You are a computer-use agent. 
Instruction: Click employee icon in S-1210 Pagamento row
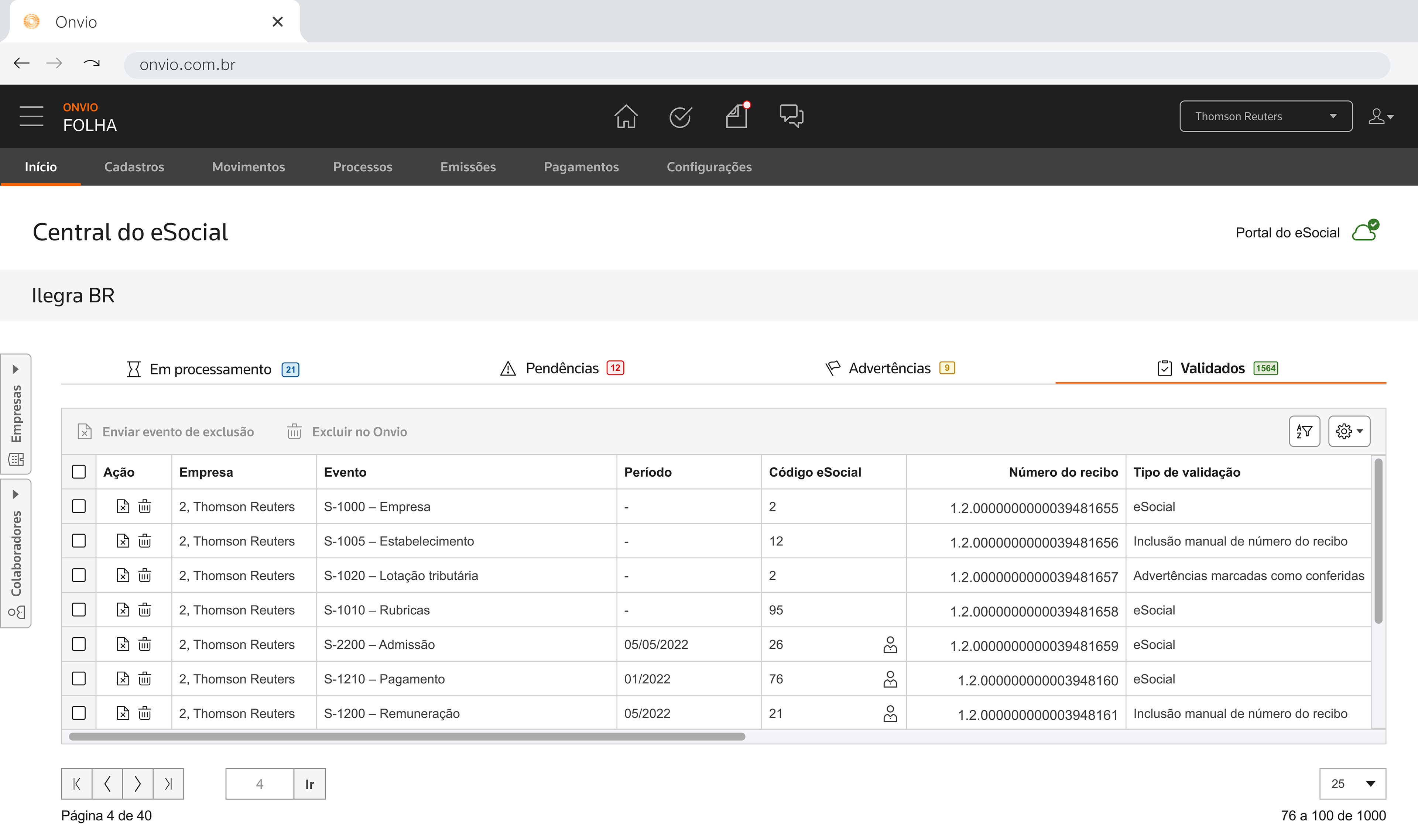[890, 679]
